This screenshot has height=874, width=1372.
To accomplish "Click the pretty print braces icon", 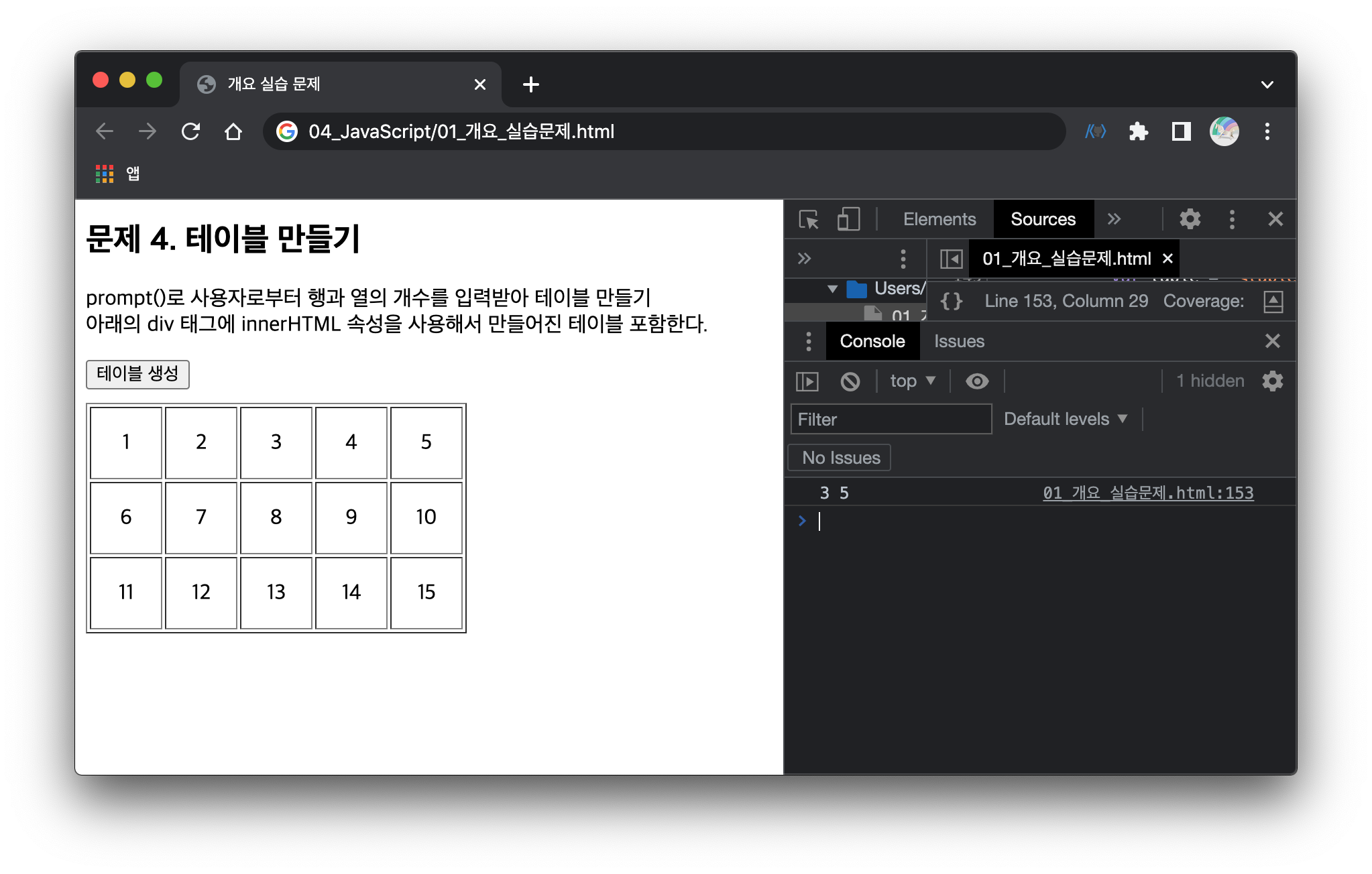I will (x=951, y=301).
